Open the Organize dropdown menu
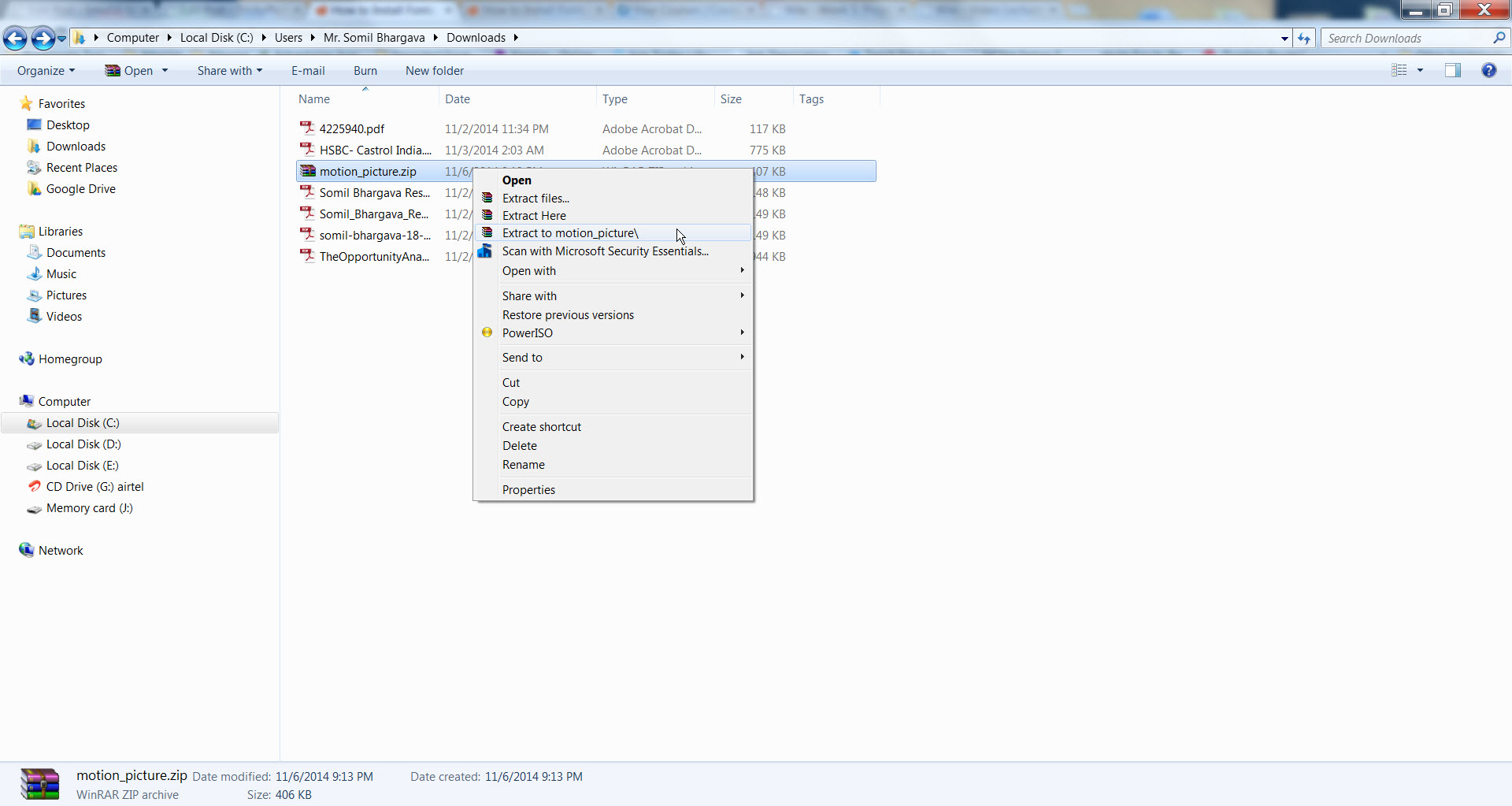 tap(46, 71)
